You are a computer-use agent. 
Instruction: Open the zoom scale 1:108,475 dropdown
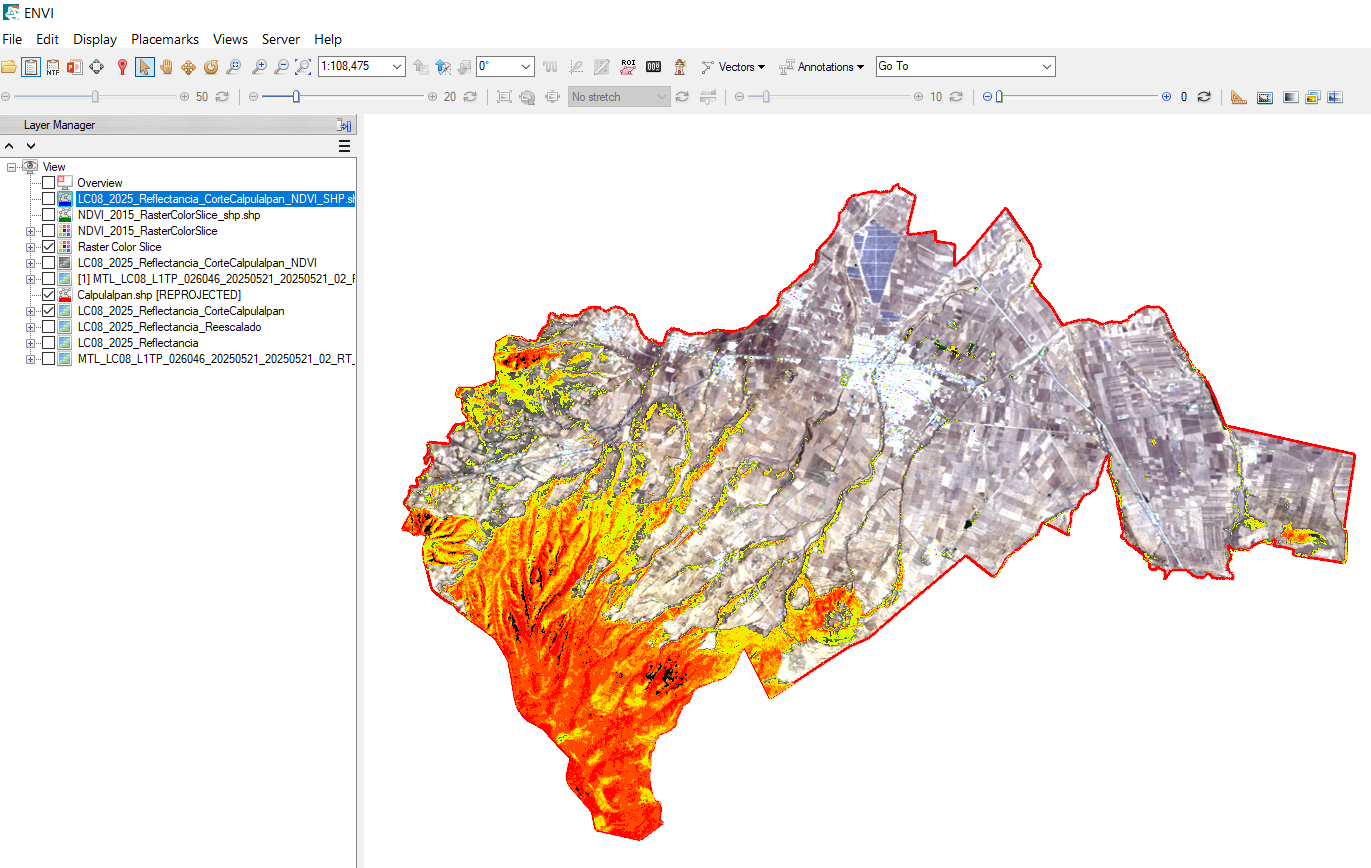click(396, 67)
